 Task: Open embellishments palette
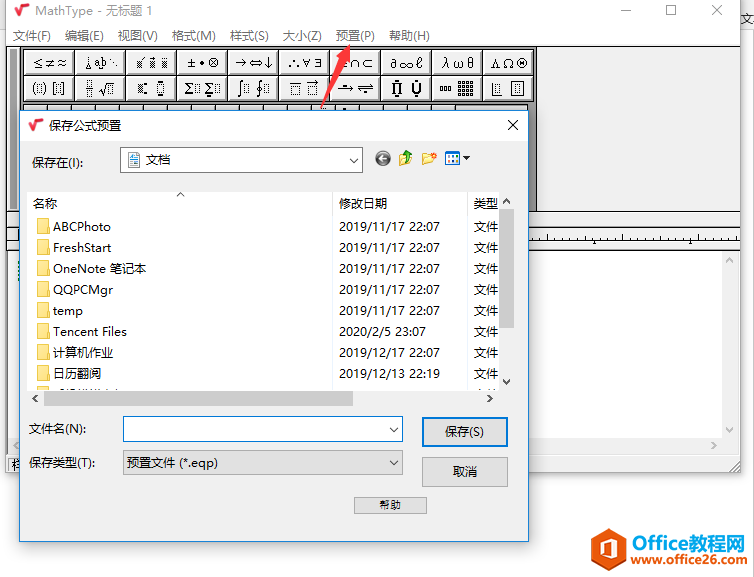click(151, 63)
